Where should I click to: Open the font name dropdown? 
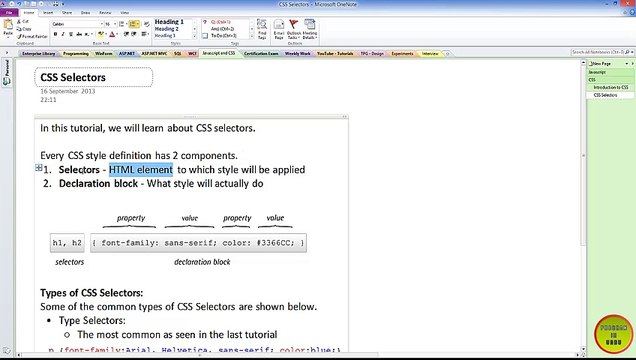click(101, 24)
